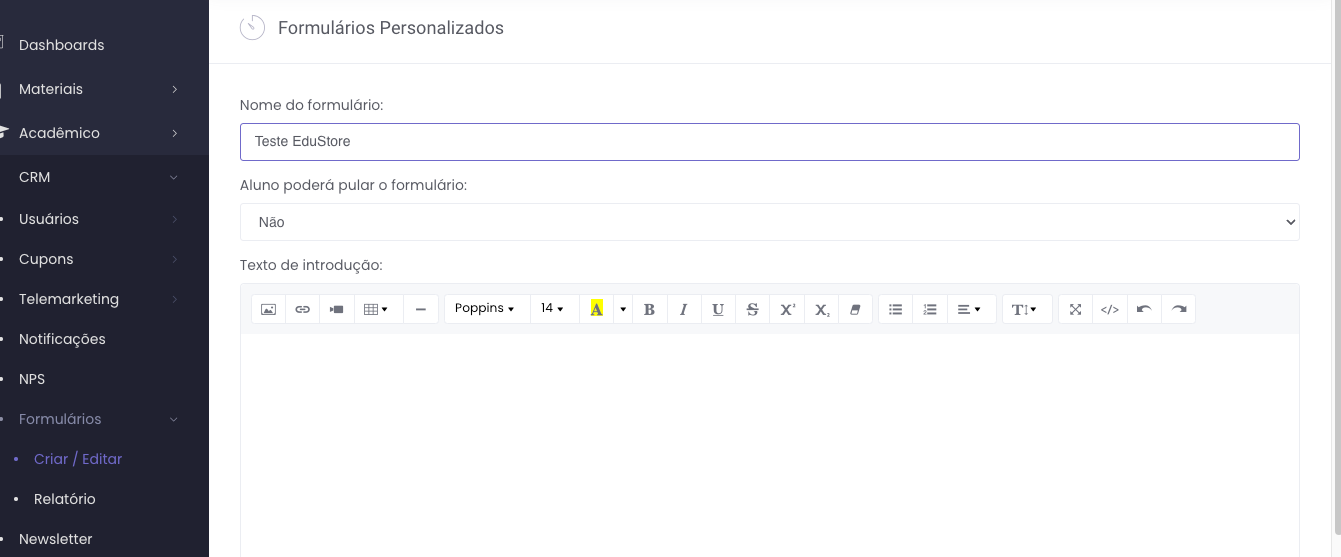The width and height of the screenshot is (1341, 557).
Task: Click the insert picture icon
Action: pos(268,309)
